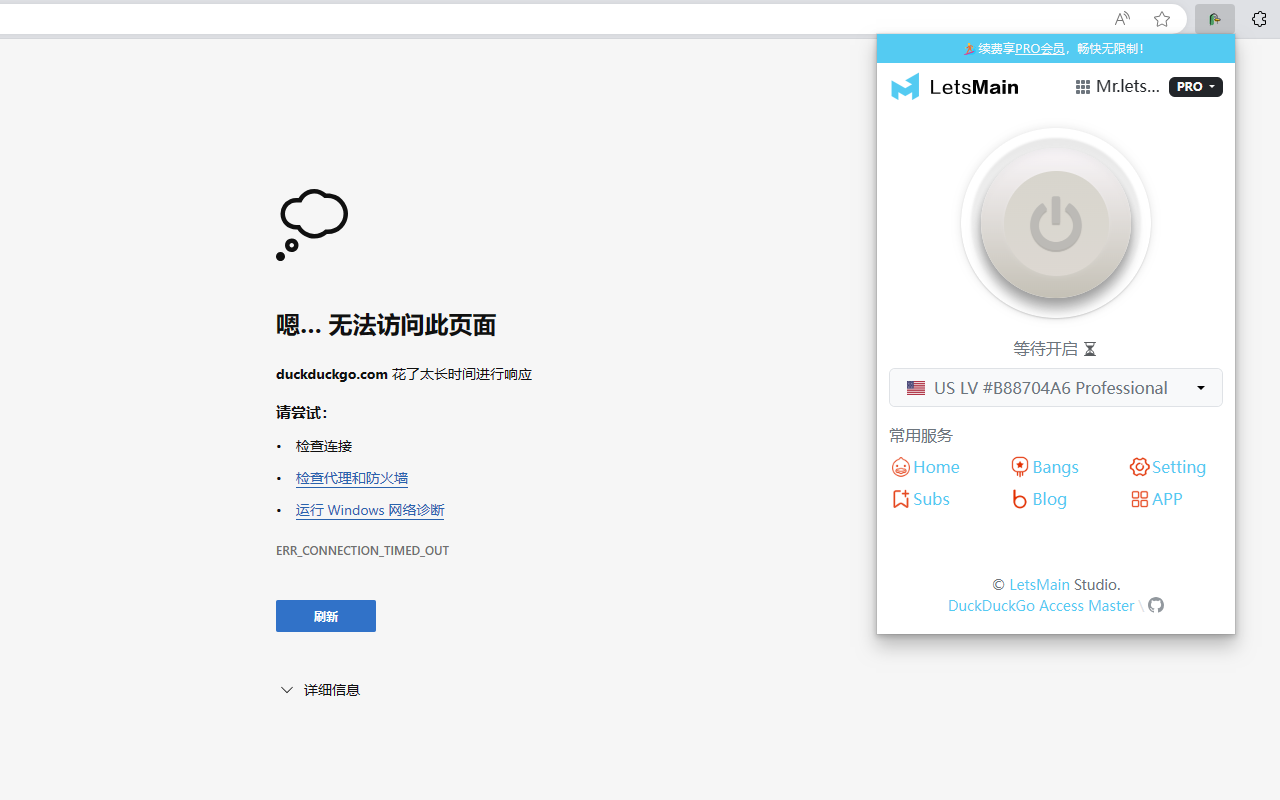This screenshot has height=800, width=1280.
Task: Toggle the large power button on
Action: 1056,223
